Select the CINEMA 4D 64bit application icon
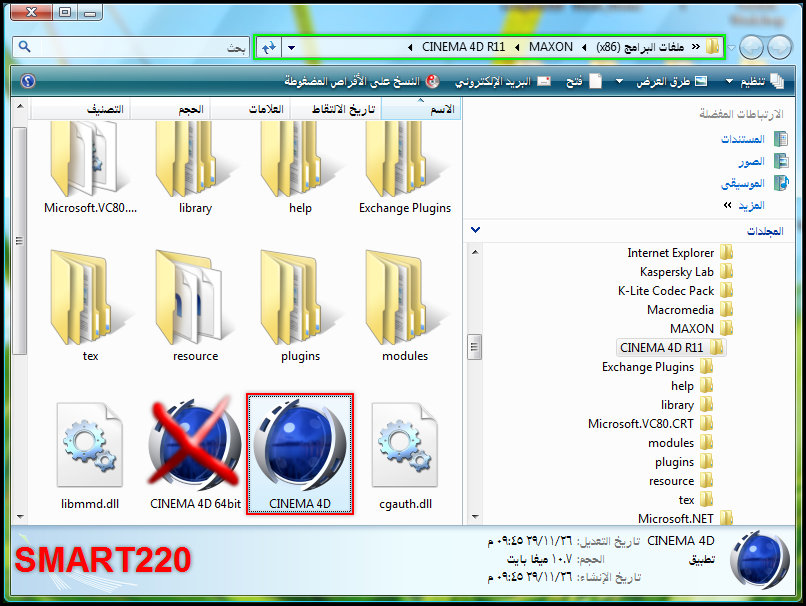This screenshot has height=606, width=806. pos(195,445)
